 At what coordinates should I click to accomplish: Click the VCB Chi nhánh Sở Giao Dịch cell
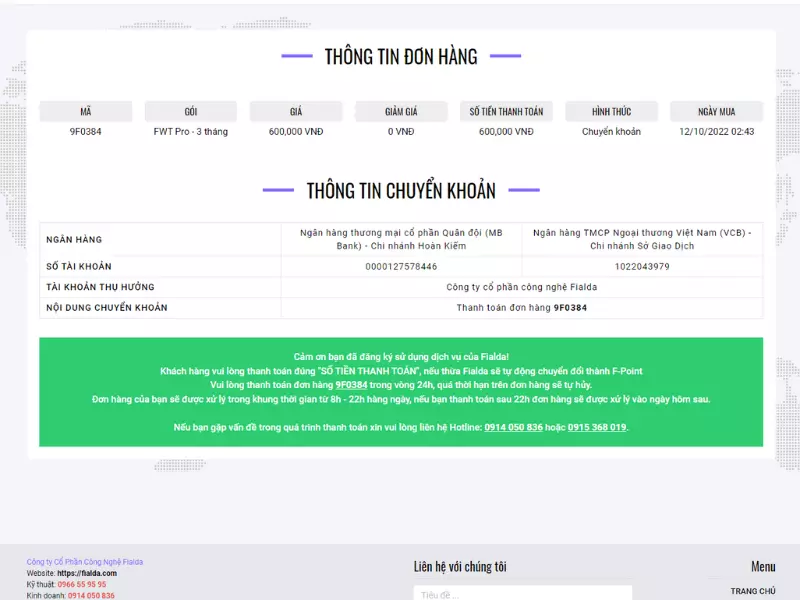coord(642,239)
